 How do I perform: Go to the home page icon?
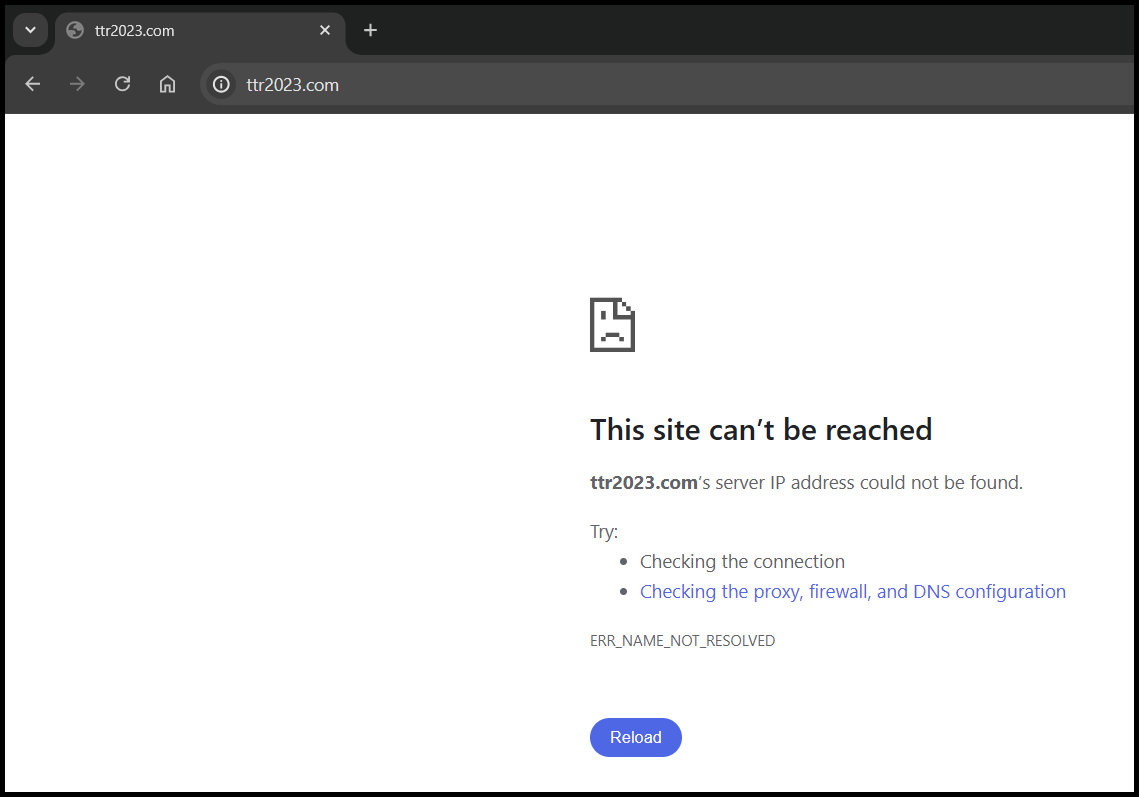[167, 84]
